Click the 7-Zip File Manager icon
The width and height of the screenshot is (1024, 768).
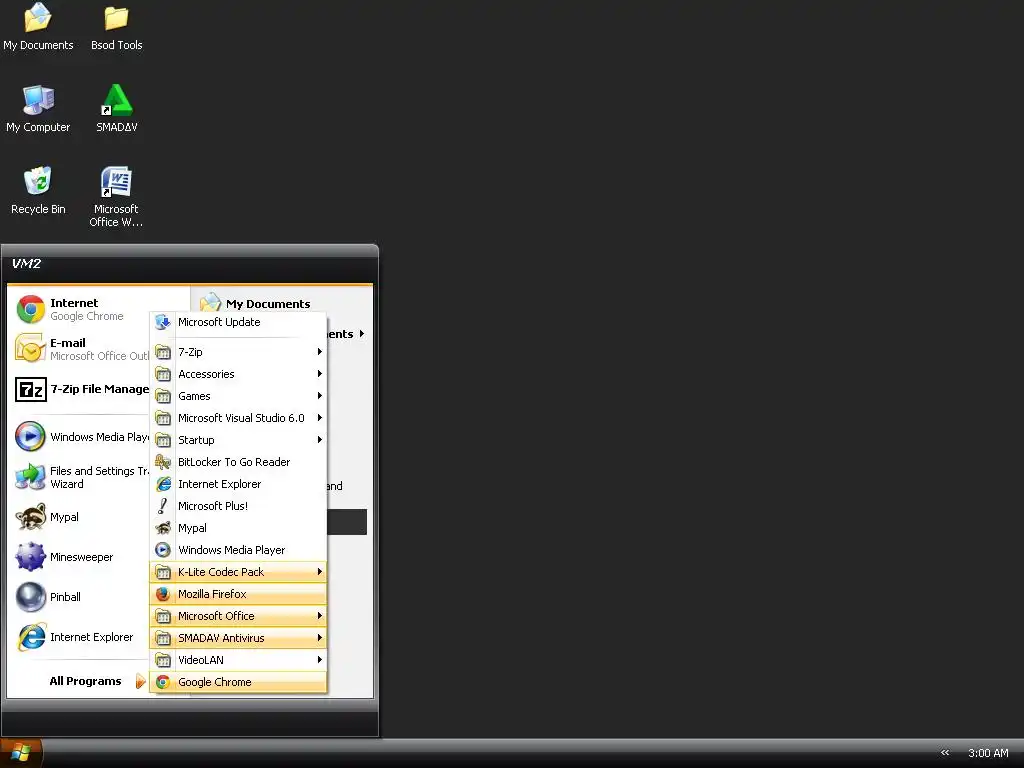(x=31, y=389)
